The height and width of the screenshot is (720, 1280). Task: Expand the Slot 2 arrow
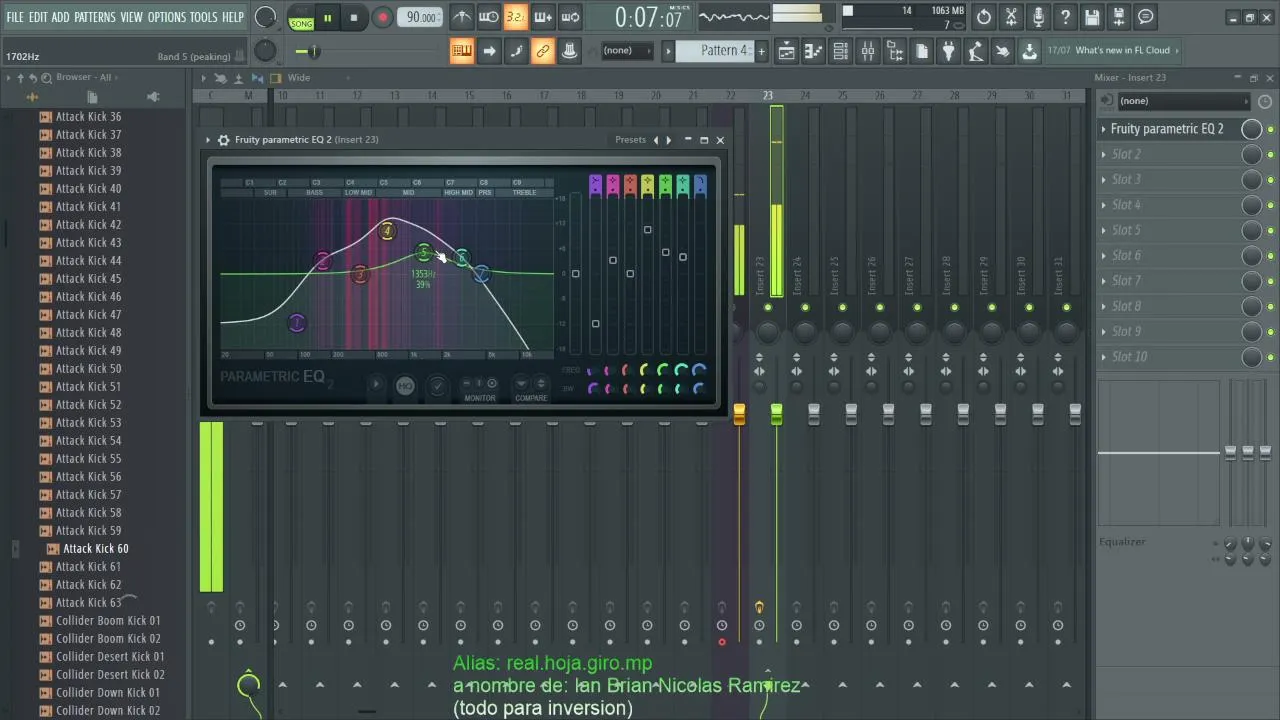(1104, 154)
